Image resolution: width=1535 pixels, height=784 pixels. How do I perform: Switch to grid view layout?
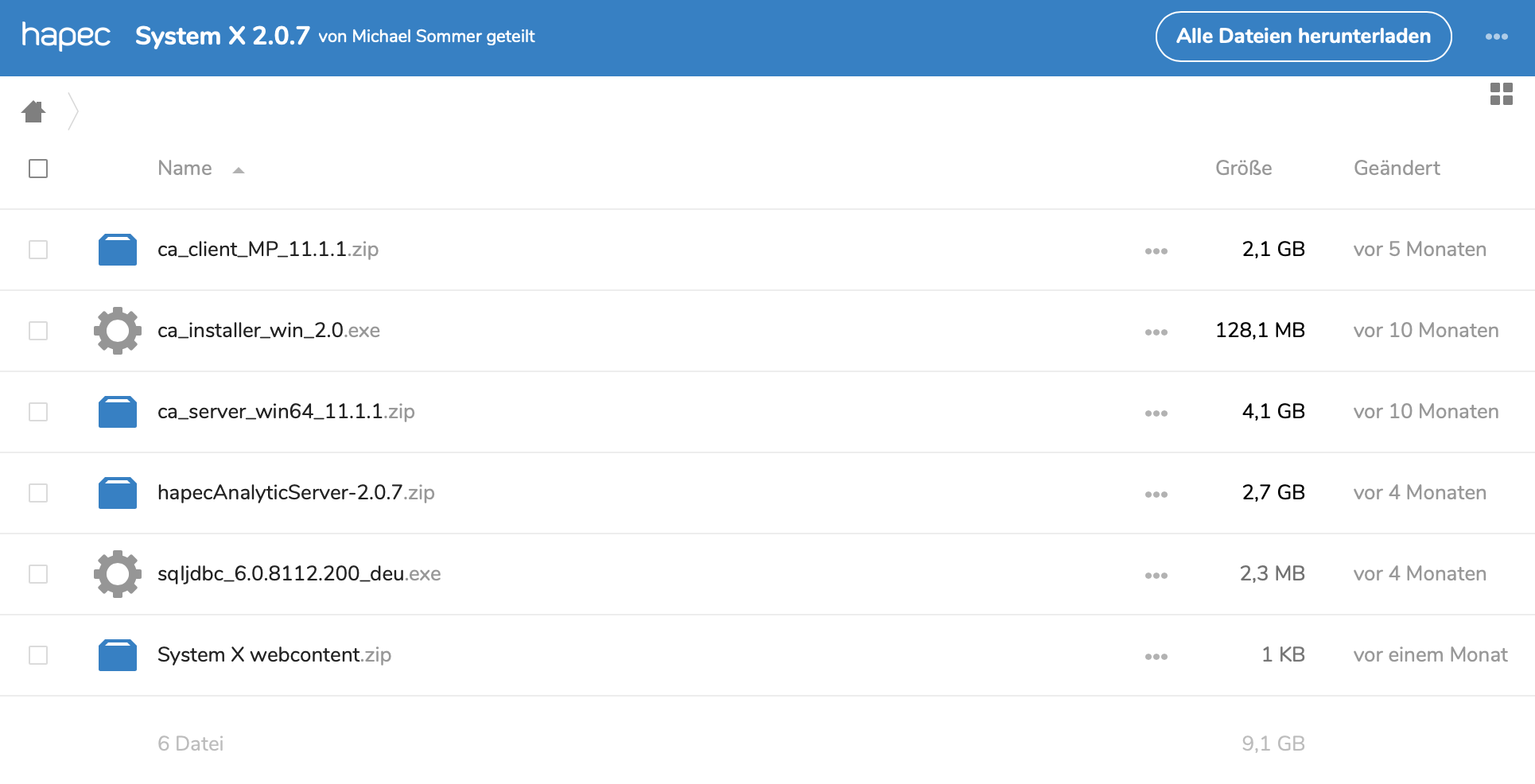point(1501,94)
